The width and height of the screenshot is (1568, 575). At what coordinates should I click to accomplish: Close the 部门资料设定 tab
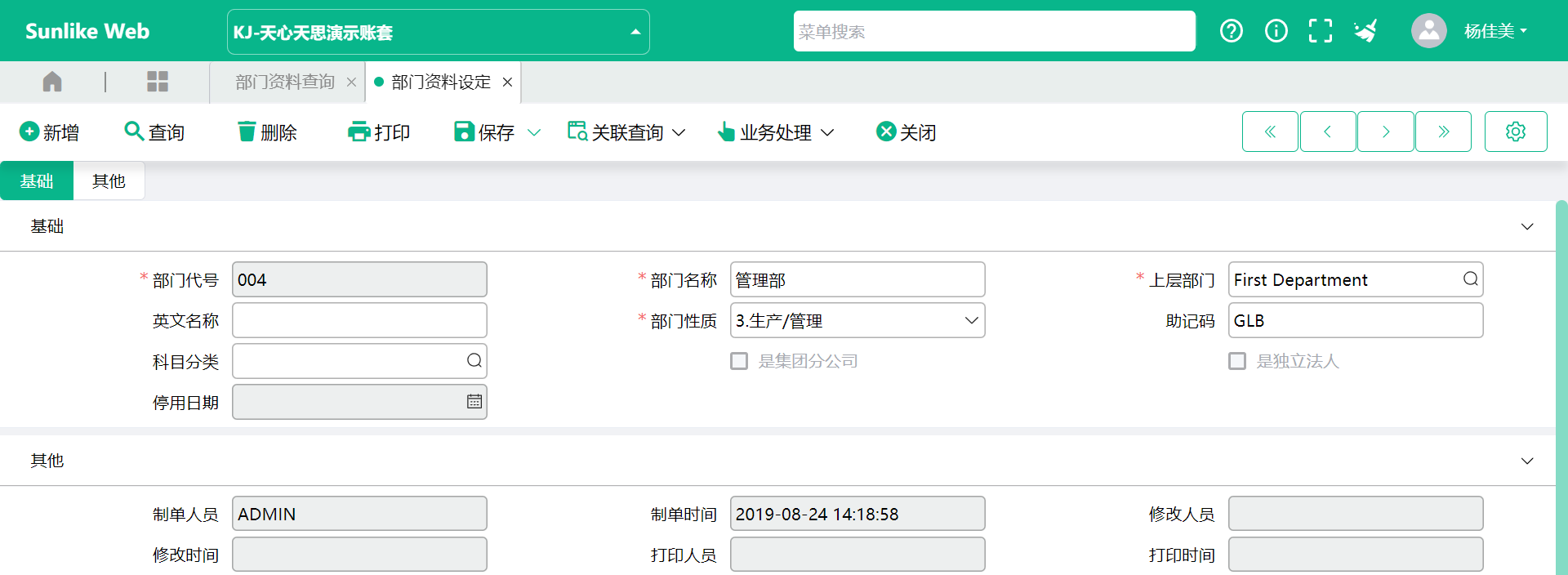[507, 82]
